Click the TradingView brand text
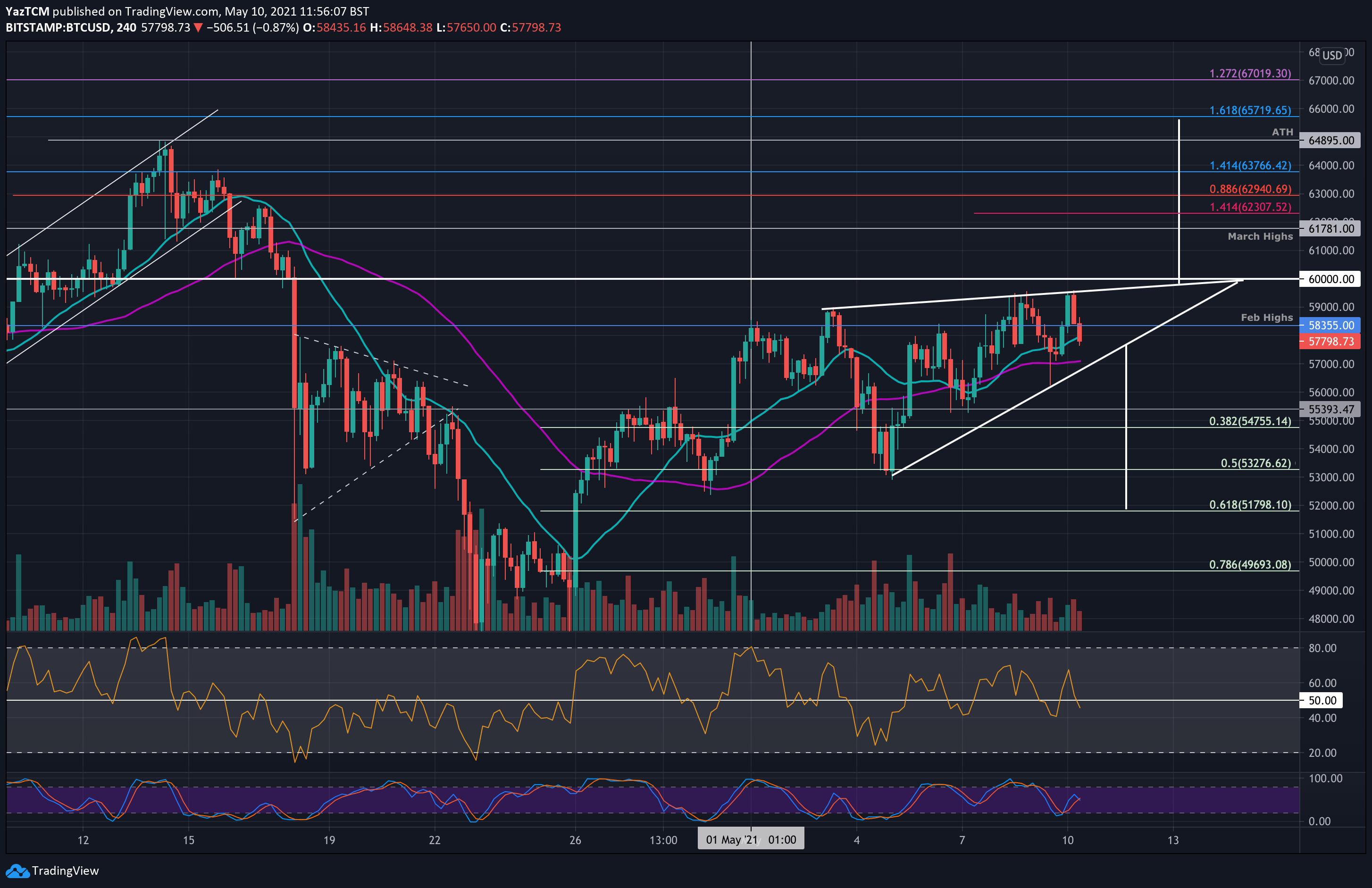 (65, 871)
